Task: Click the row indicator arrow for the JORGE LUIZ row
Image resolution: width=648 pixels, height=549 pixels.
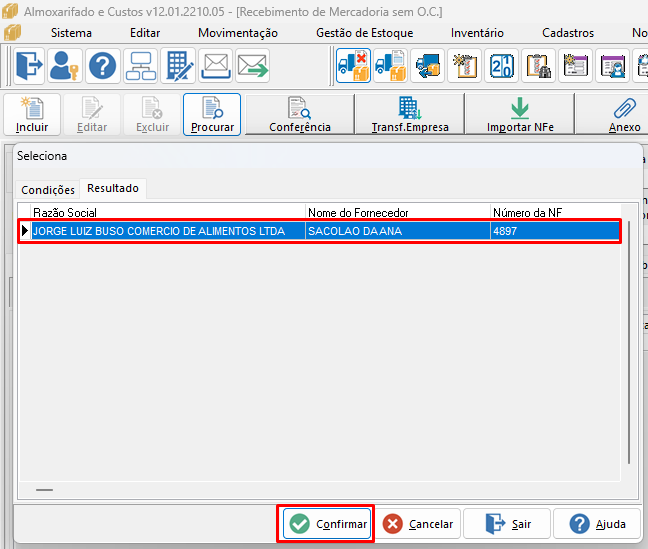Action: coord(25,231)
